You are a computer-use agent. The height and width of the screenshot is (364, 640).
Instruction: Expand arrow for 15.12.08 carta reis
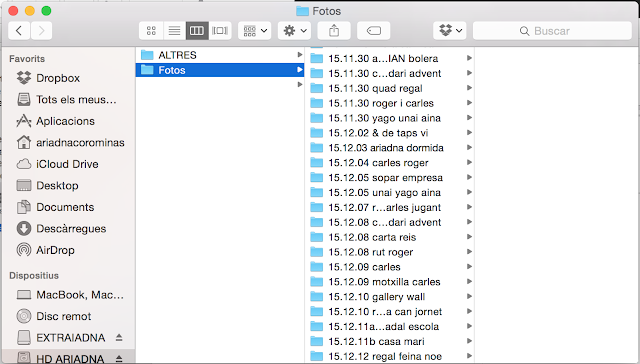(469, 237)
